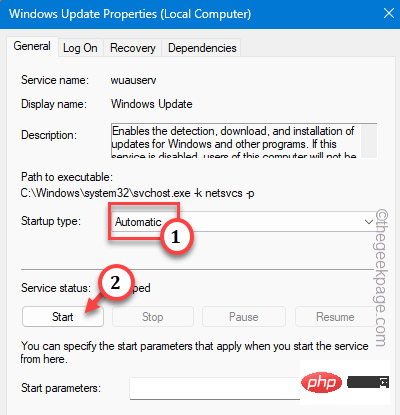Start the Windows Update service
Viewport: 400px width, 415px height.
point(63,316)
